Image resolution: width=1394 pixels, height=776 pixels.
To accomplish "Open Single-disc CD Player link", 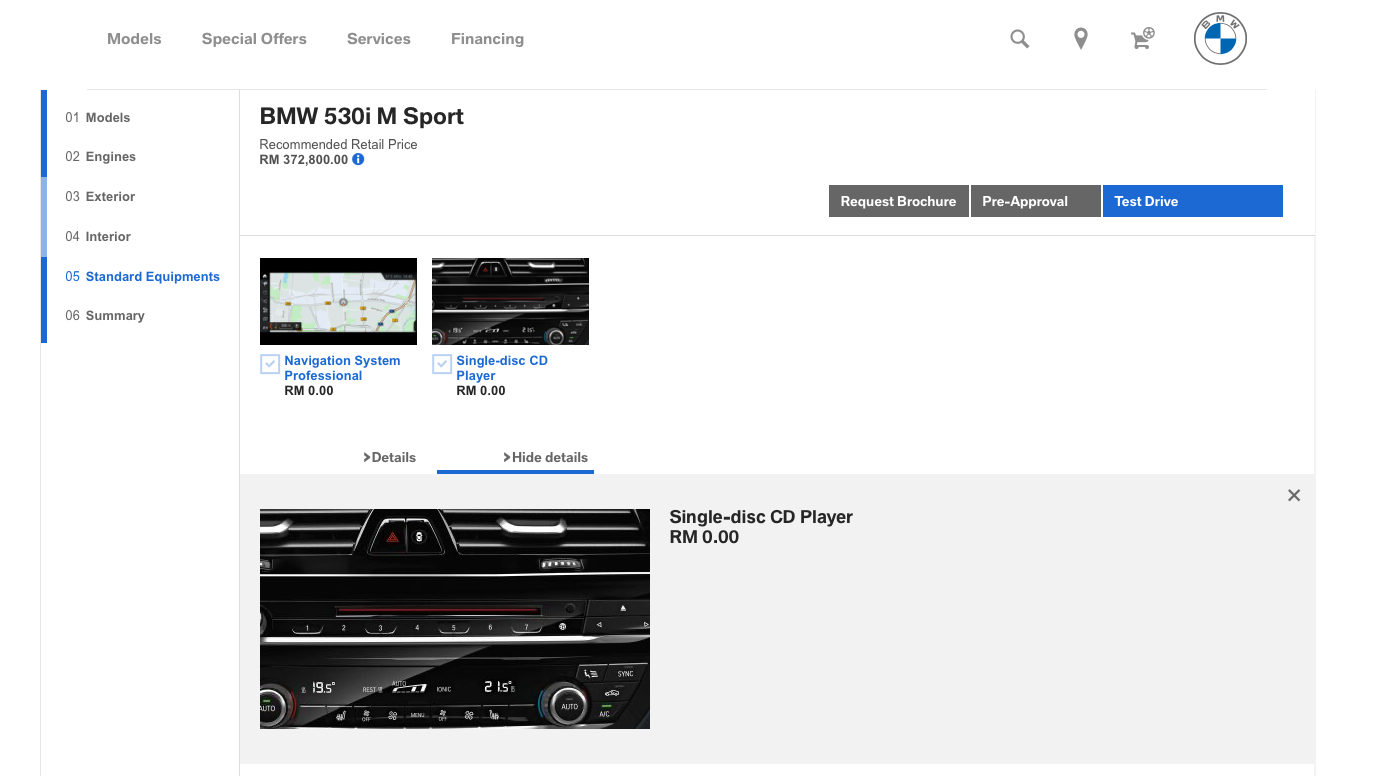I will click(502, 368).
